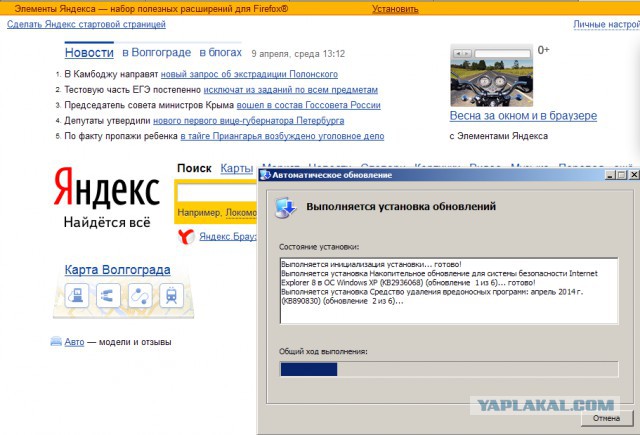Click the red Yandex Browser logo icon

click(187, 237)
